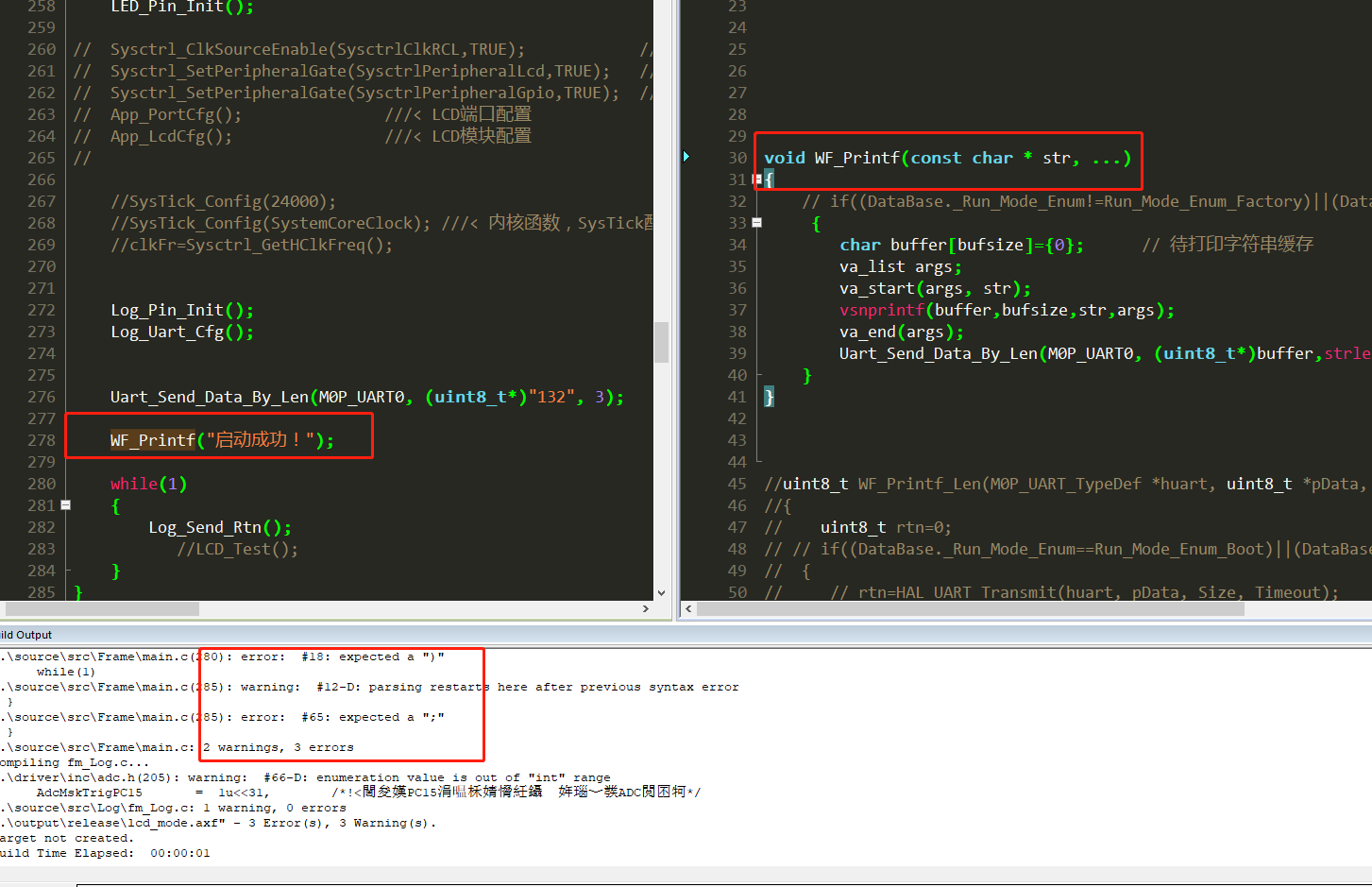Place cursor on WF_Printf definition at line 30
1372x887 pixels.
tap(856, 158)
